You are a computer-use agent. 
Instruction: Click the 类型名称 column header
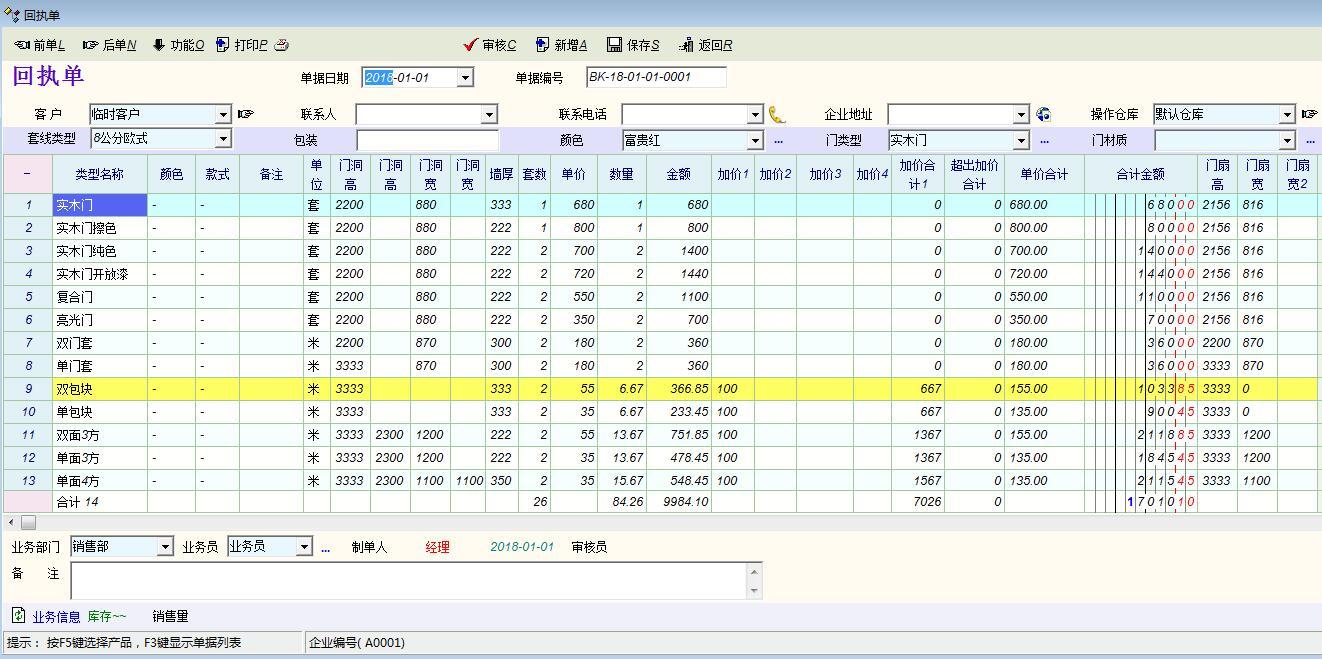(x=99, y=174)
